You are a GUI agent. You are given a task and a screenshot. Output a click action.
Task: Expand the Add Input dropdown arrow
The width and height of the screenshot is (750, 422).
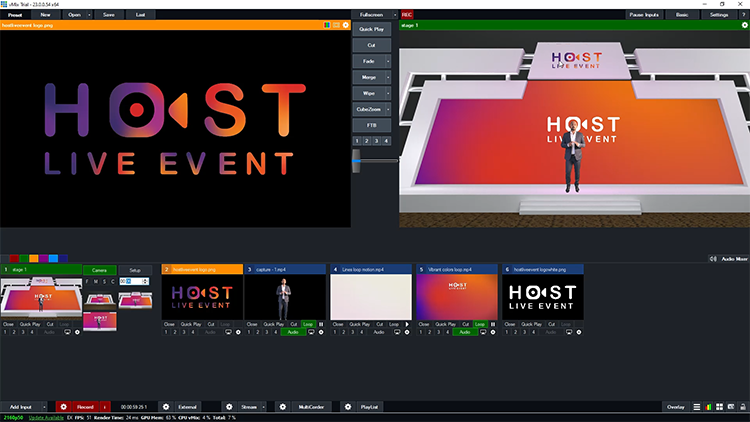pyautogui.click(x=43, y=407)
